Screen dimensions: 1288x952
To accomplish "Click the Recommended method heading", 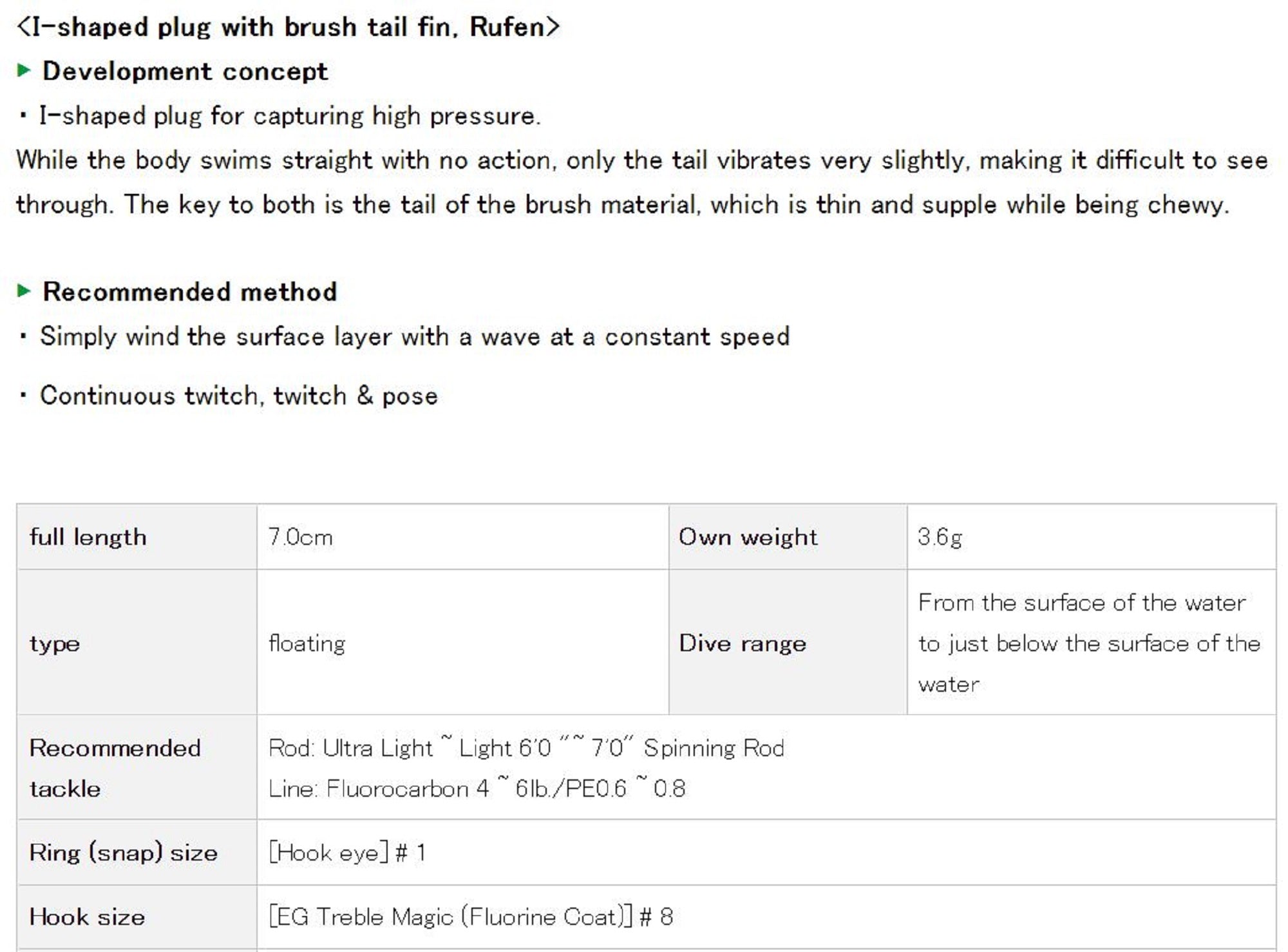I will 189,292.
